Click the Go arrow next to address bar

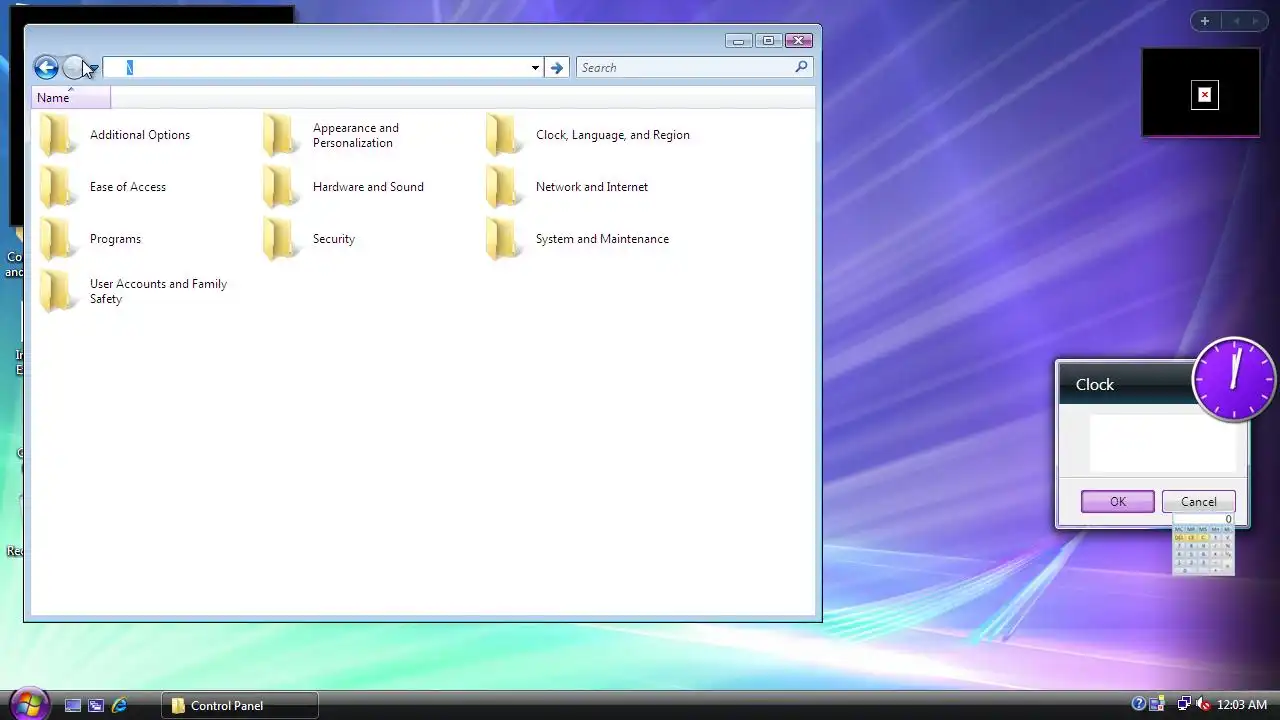557,68
